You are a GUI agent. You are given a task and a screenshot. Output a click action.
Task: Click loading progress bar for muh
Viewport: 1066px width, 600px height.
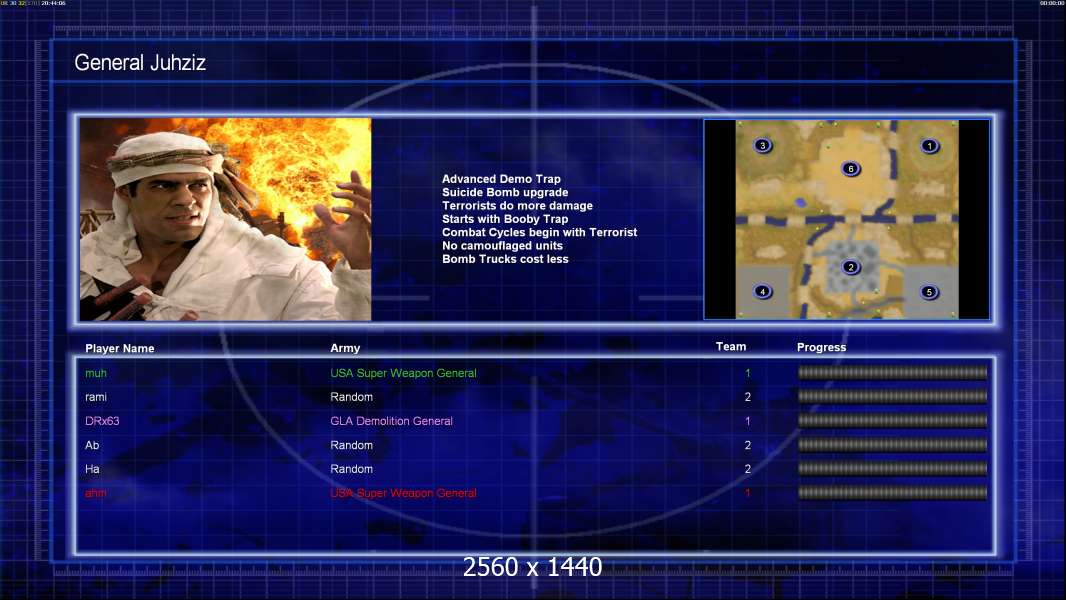tap(892, 372)
